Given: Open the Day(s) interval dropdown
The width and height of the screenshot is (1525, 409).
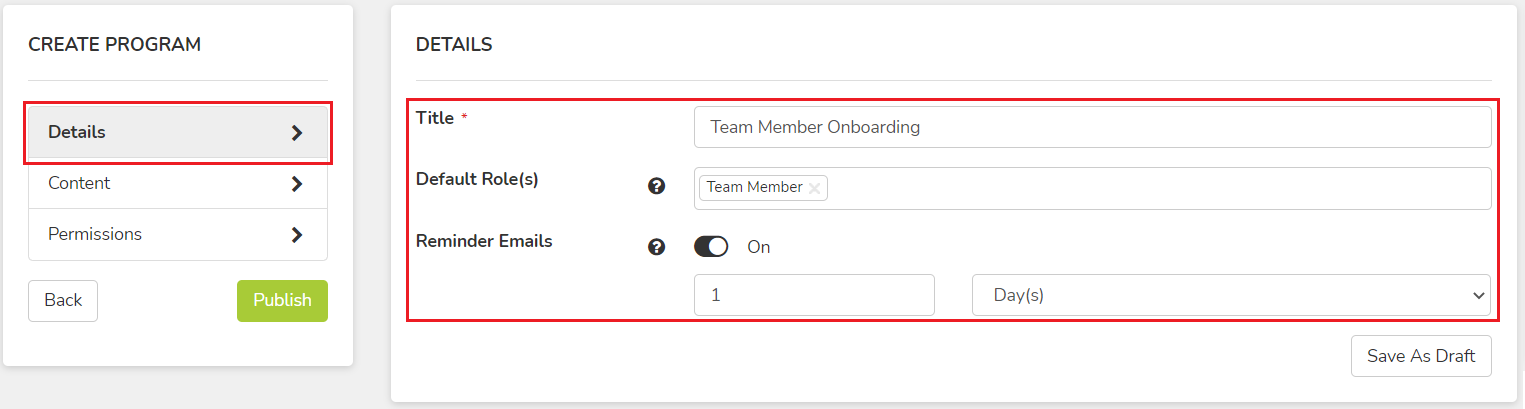Looking at the screenshot, I should click(x=1231, y=295).
